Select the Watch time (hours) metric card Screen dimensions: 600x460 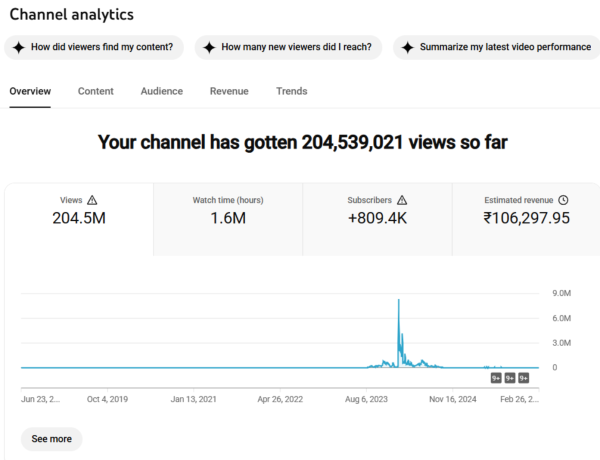(x=228, y=218)
